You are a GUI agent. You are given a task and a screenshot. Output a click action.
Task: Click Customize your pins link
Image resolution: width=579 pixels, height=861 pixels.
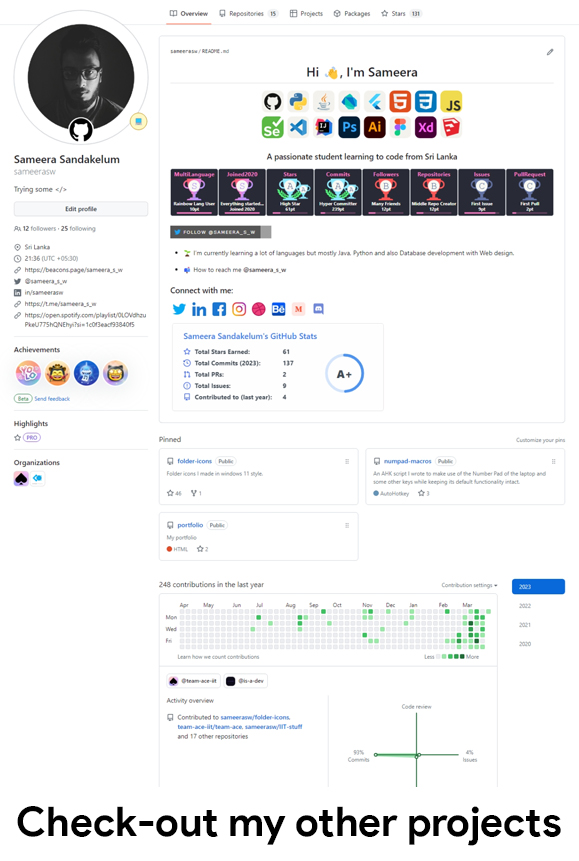pos(540,440)
